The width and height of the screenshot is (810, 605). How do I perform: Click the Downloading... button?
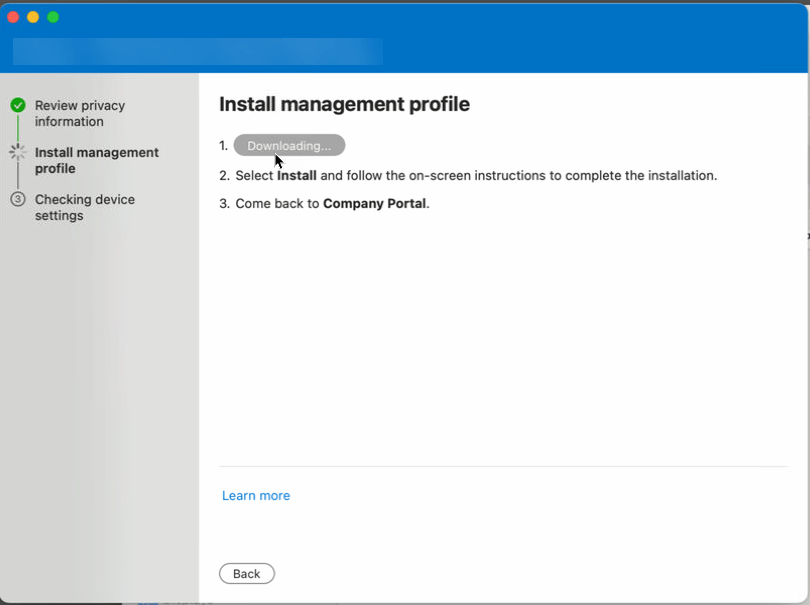(x=289, y=145)
